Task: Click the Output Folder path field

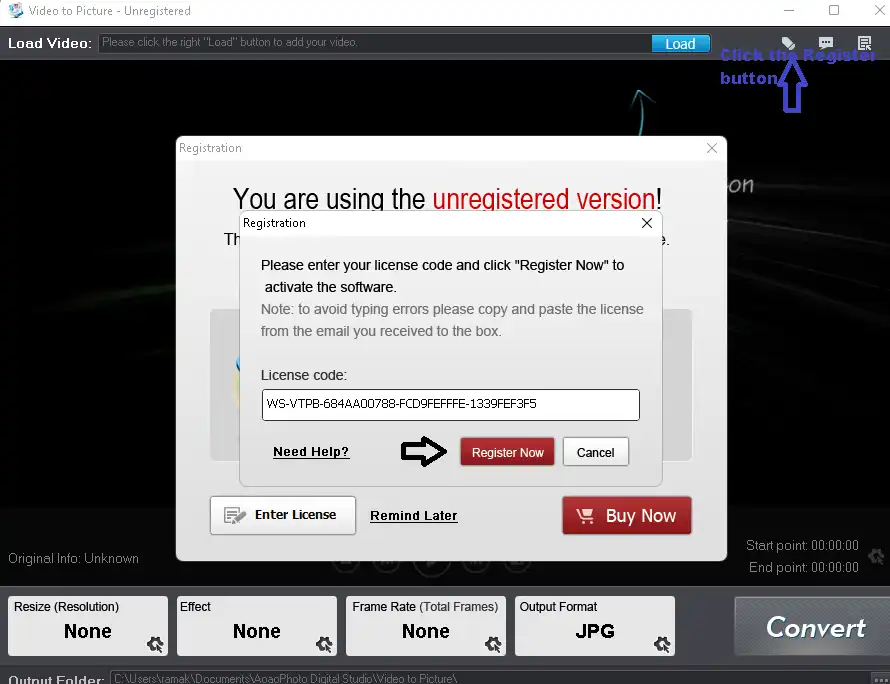Action: (490, 678)
